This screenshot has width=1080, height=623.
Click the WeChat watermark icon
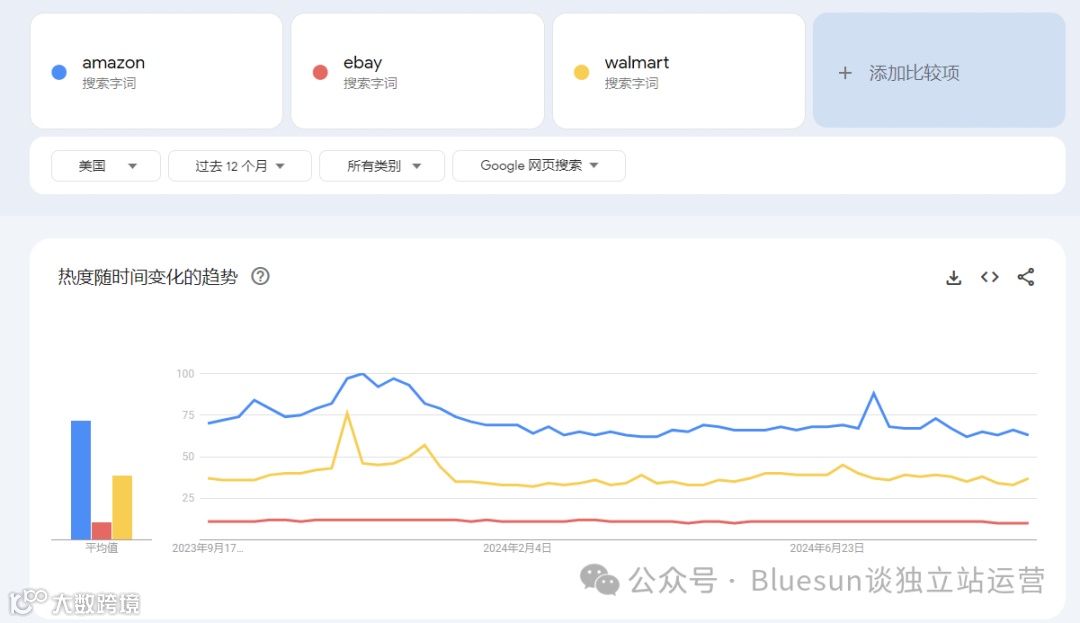point(600,580)
